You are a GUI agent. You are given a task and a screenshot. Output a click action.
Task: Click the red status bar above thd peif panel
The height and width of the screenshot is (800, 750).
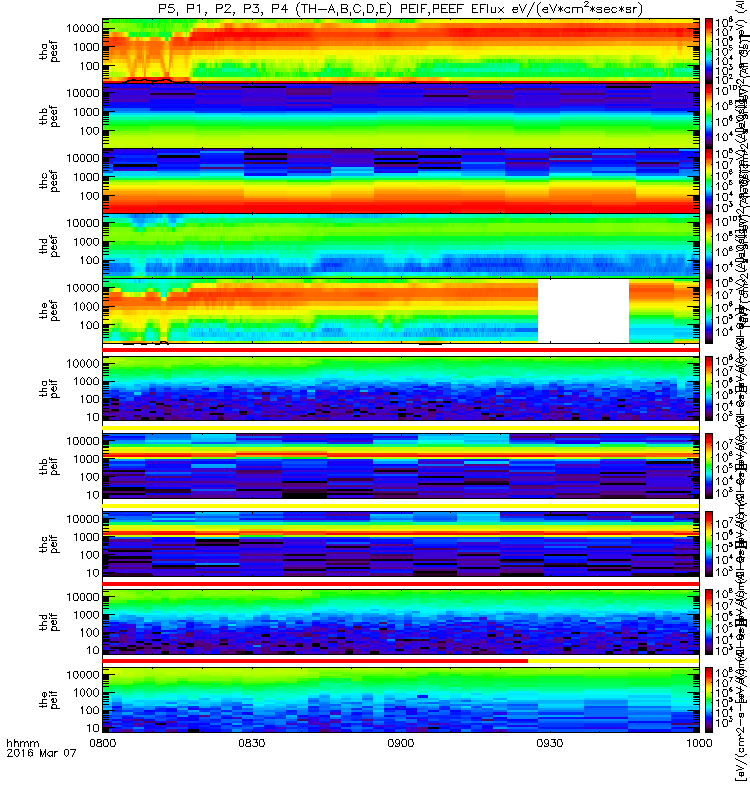click(401, 583)
